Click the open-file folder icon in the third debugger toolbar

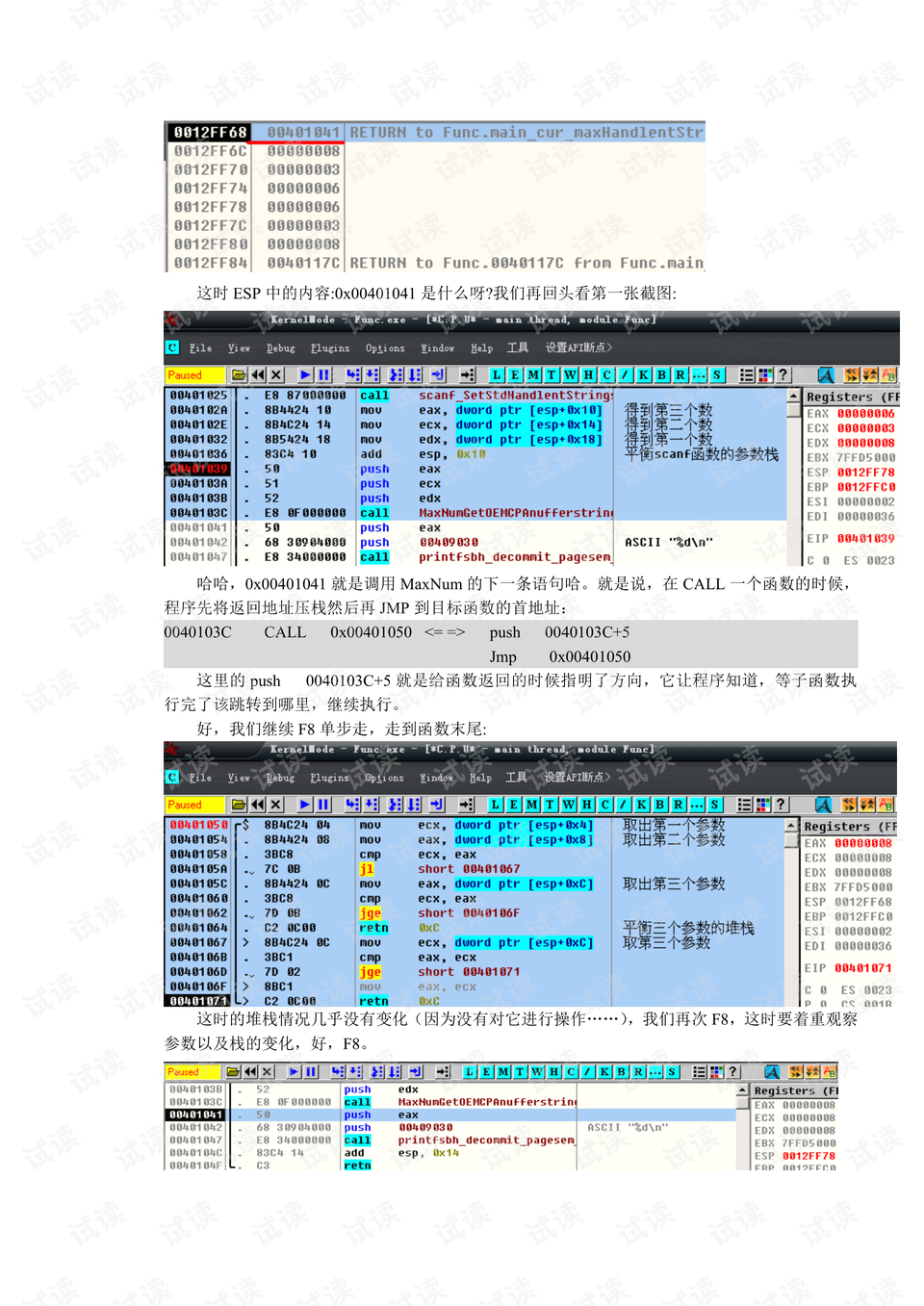[233, 1072]
